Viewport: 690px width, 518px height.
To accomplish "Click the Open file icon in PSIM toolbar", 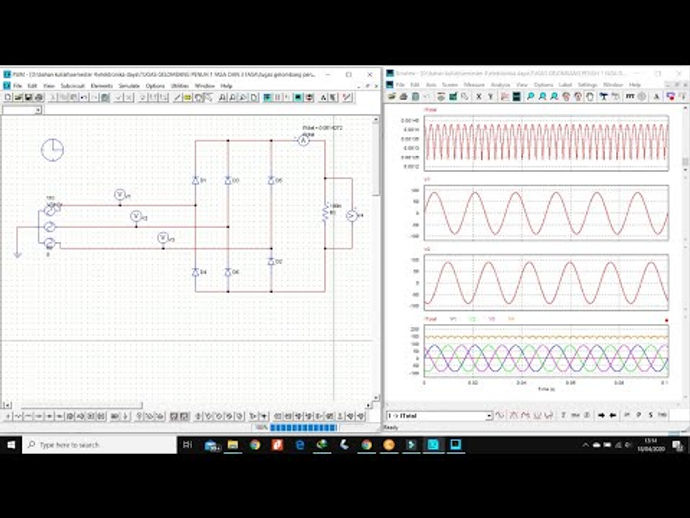I will (18, 97).
